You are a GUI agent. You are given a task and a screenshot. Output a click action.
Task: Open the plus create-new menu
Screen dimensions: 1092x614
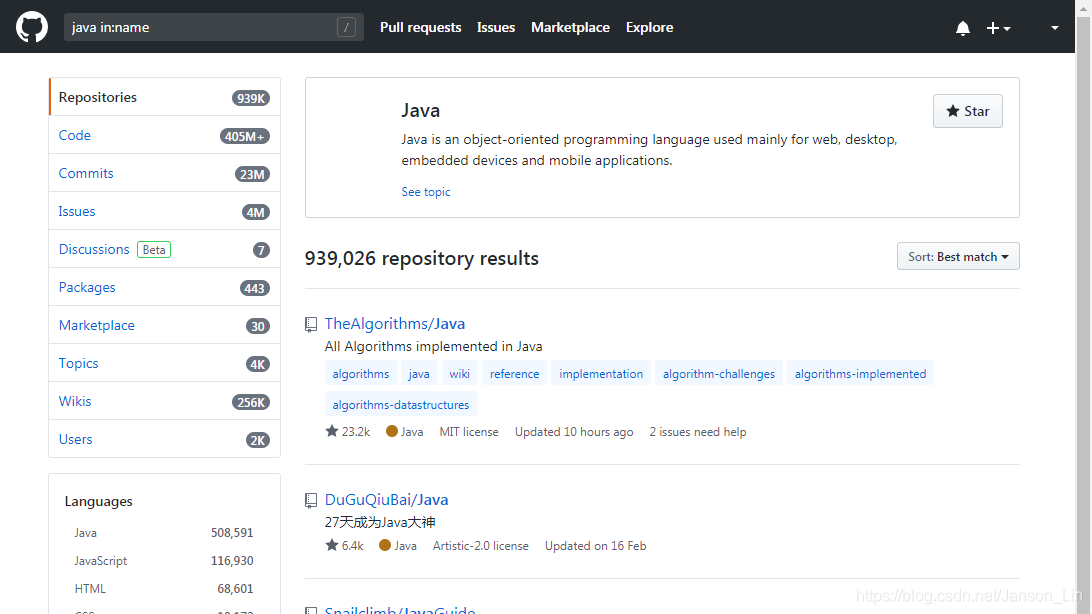[x=998, y=28]
